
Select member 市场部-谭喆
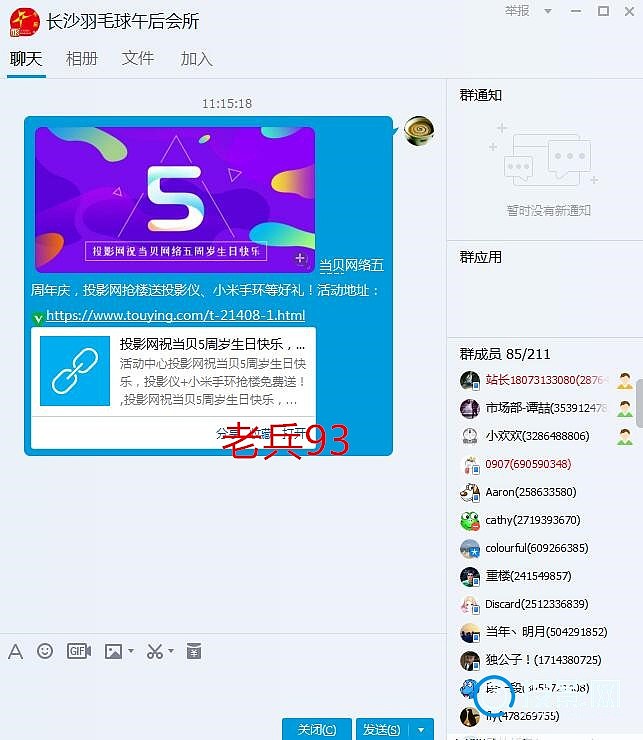[x=545, y=408]
